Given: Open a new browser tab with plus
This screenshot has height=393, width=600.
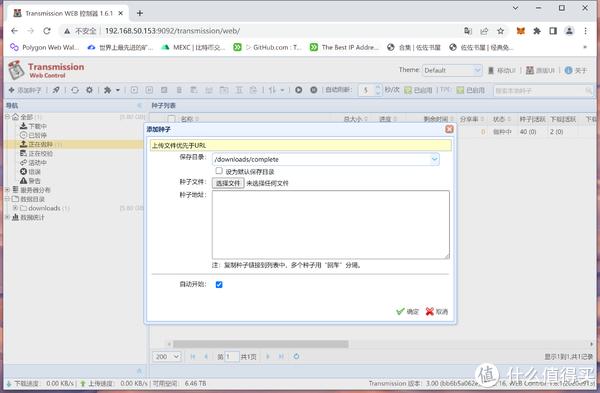Looking at the screenshot, I should click(140, 13).
